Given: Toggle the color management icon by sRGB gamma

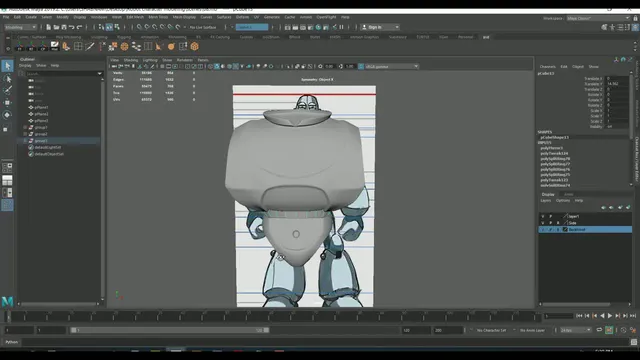Looking at the screenshot, I should (x=361, y=67).
